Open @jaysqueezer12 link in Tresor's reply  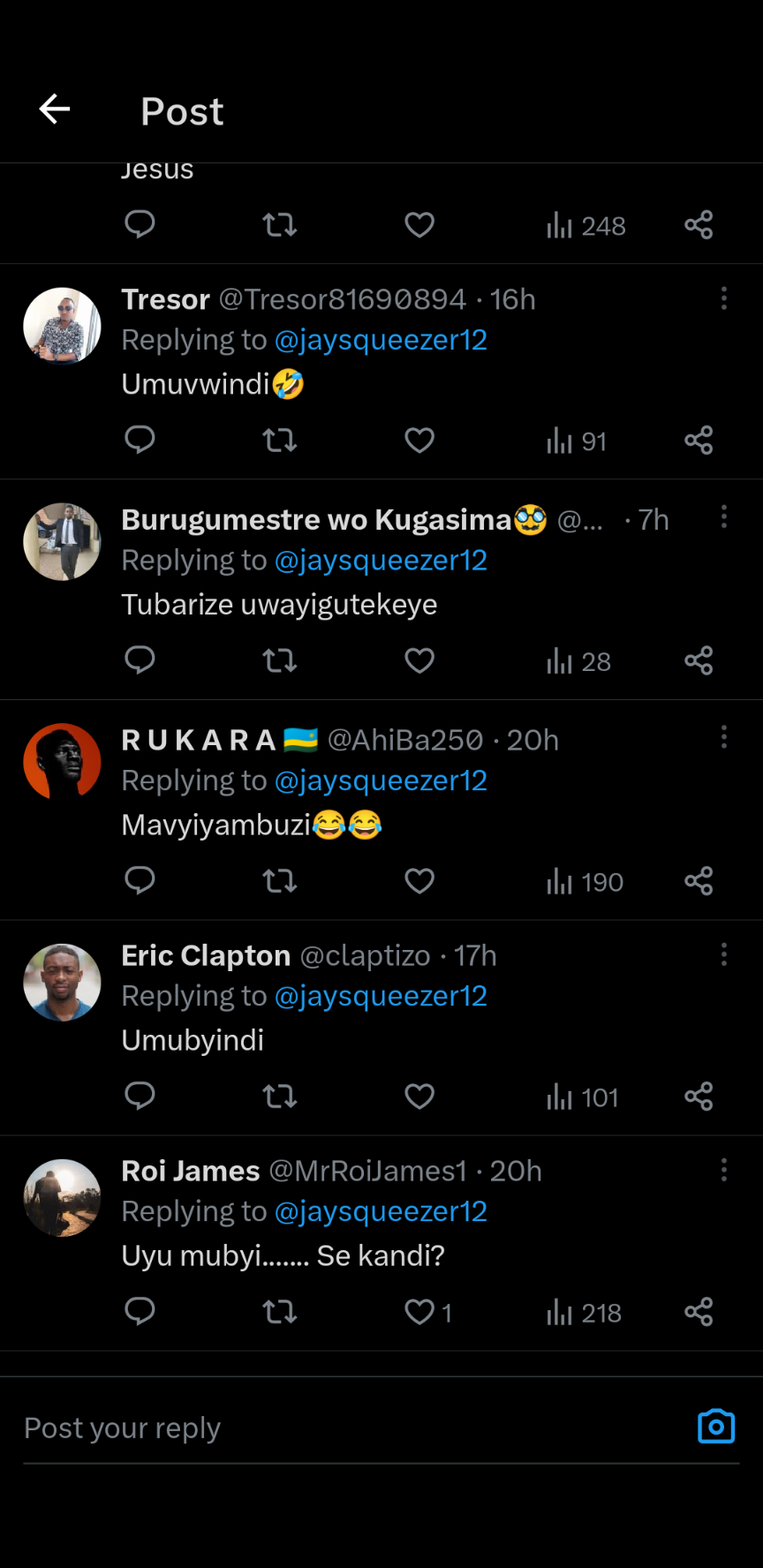coord(381,340)
